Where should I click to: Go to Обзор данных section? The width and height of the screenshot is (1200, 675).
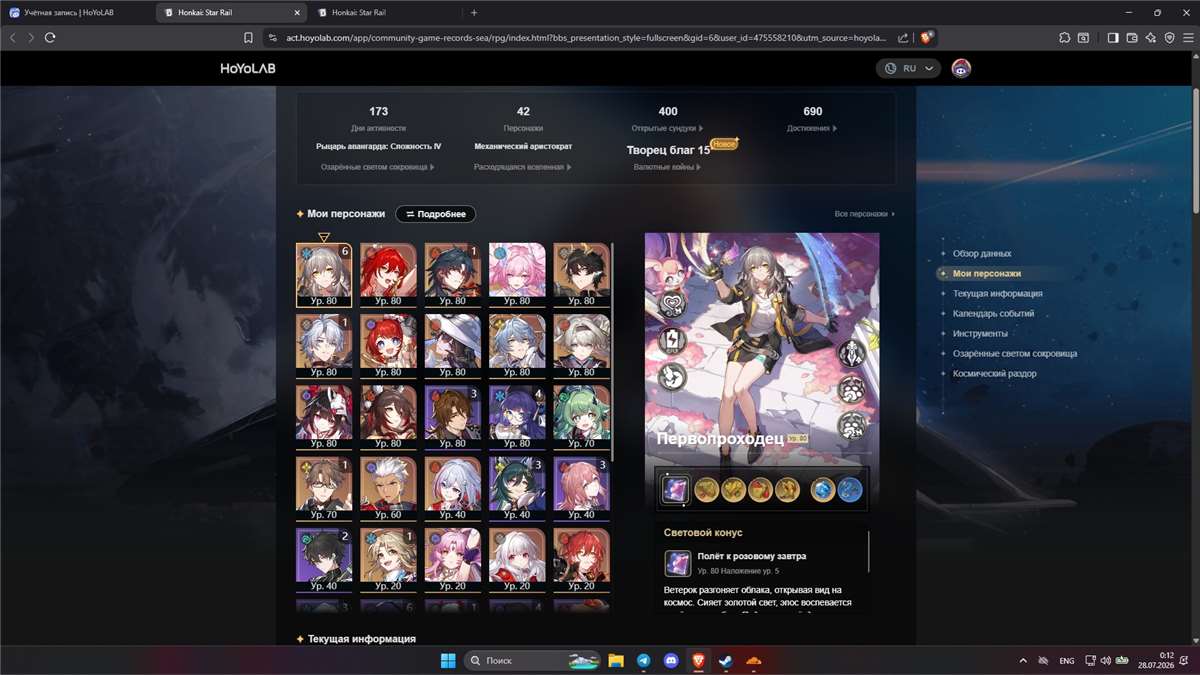[x=981, y=254]
